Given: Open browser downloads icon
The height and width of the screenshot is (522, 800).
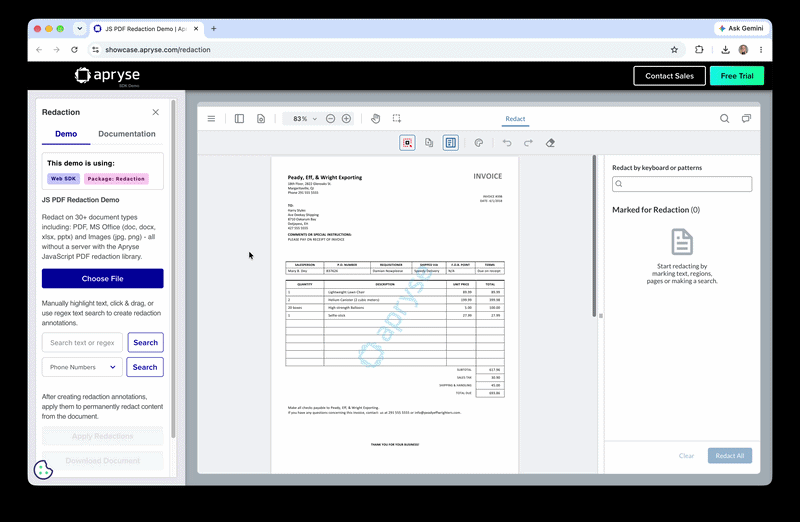Looking at the screenshot, I should 725,49.
